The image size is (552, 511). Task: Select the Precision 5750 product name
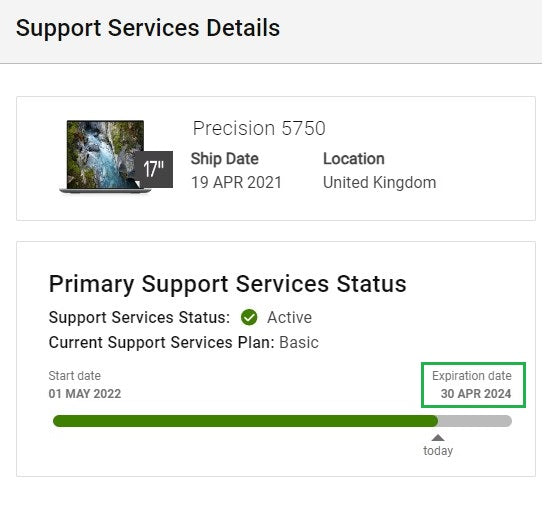(259, 128)
